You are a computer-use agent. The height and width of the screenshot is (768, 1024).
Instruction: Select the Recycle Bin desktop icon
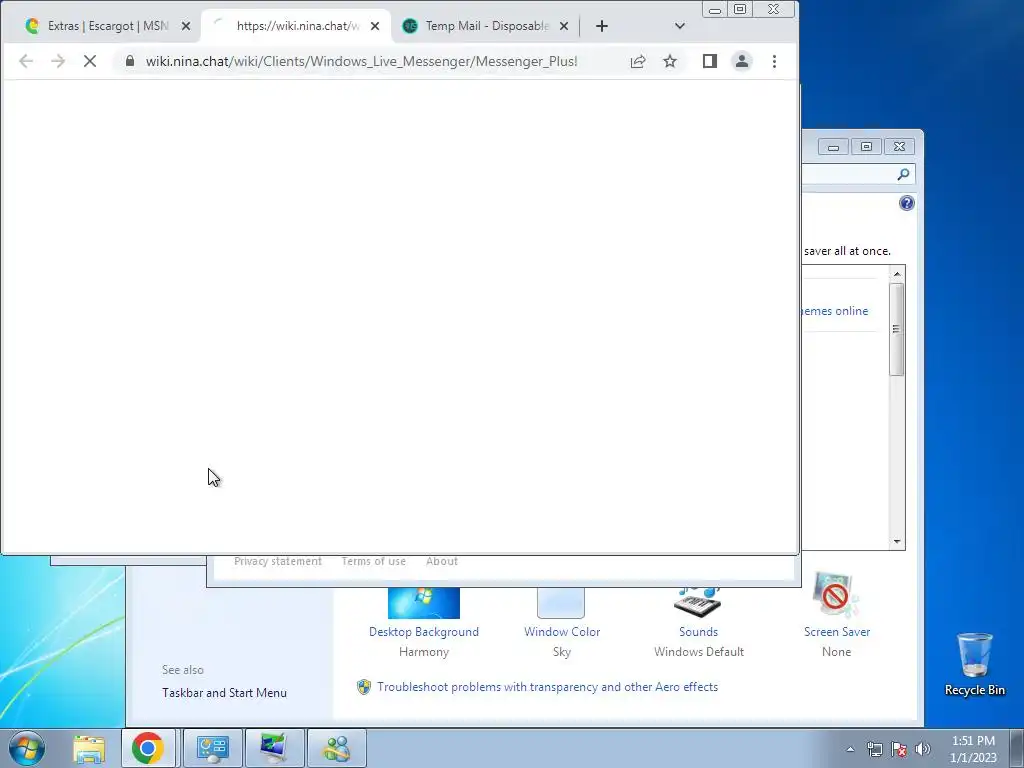point(974,664)
